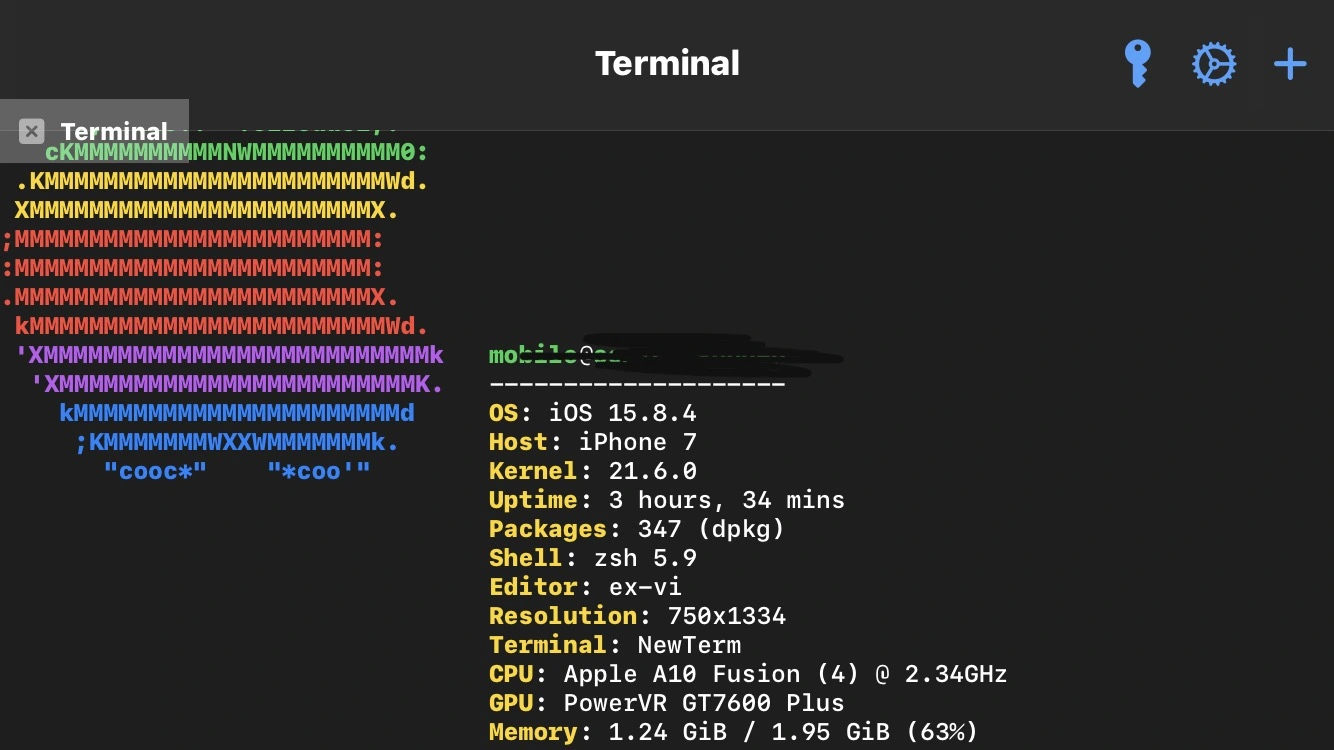Tap the Resolution line showing 750x1334
1334x750 pixels.
637,616
